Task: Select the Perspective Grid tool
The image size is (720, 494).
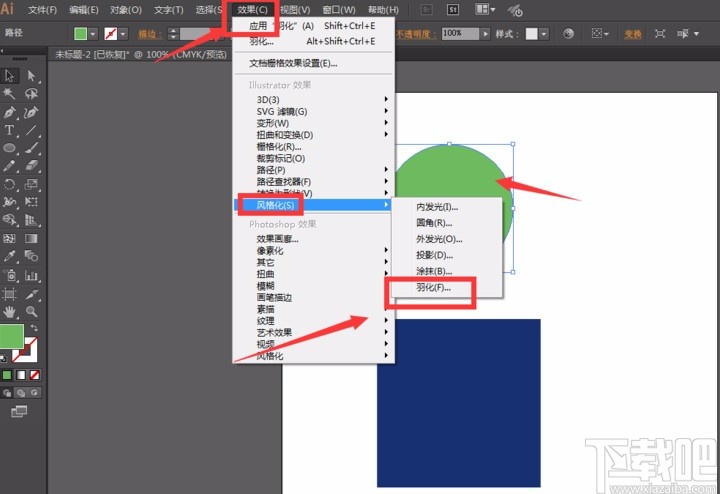Action: coord(31,220)
